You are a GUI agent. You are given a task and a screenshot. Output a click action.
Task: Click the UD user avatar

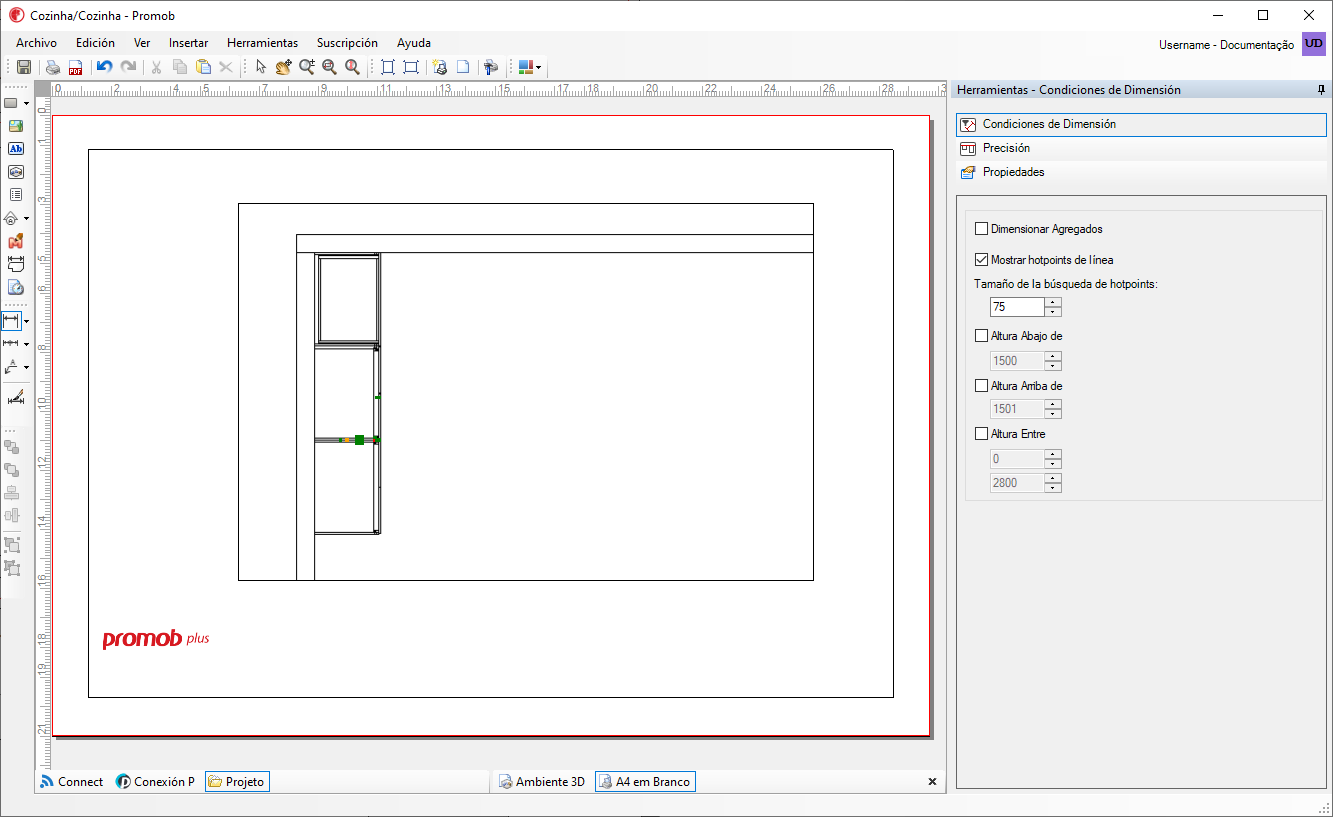click(1313, 43)
